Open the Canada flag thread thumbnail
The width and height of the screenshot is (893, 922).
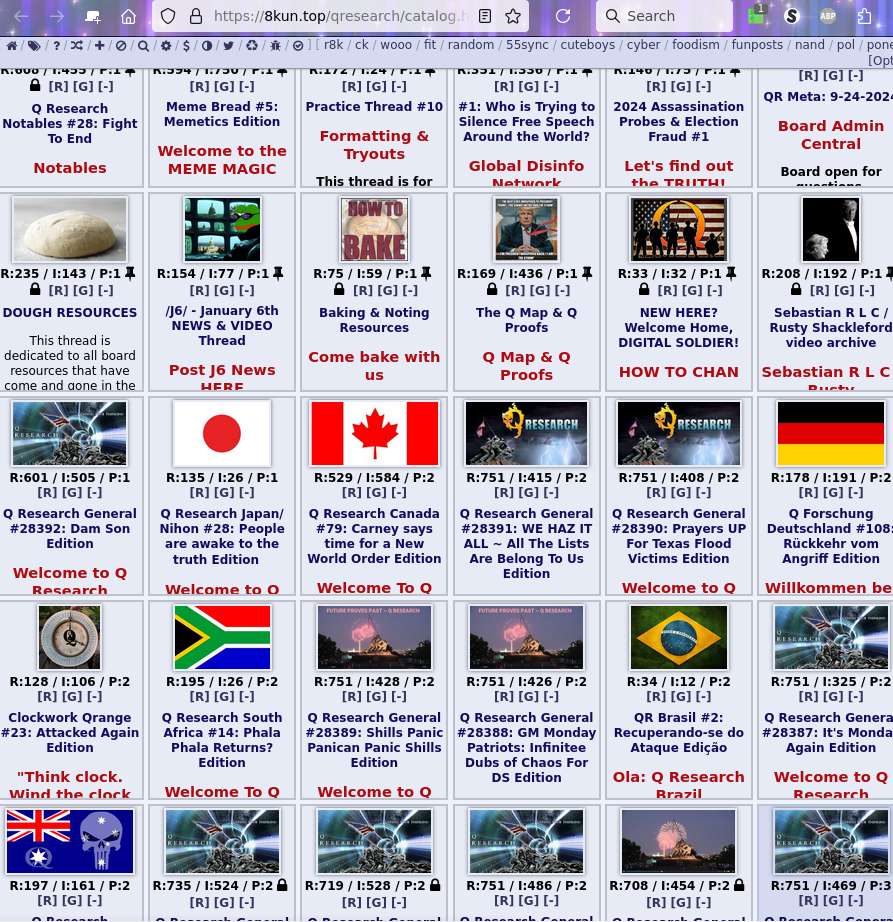(374, 433)
